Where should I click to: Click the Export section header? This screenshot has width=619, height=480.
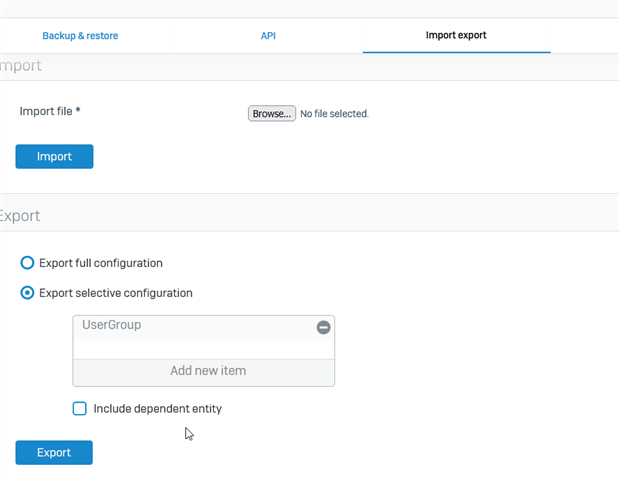pyautogui.click(x=20, y=216)
